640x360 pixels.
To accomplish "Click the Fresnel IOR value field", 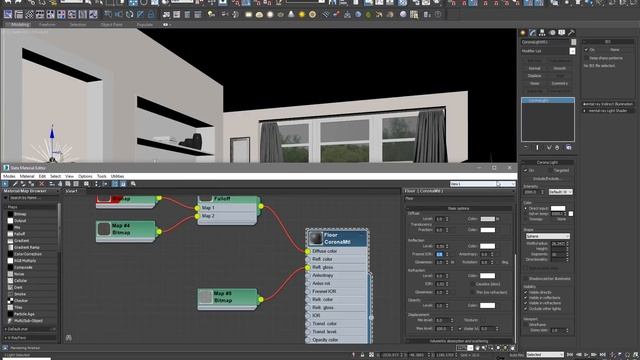I will 440,254.
